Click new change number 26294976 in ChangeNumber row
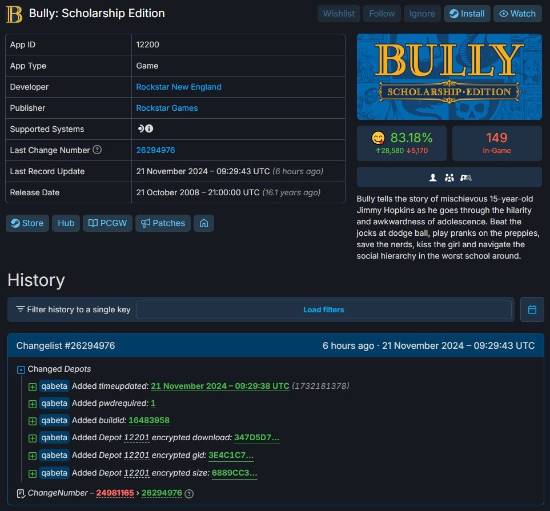Image resolution: width=550 pixels, height=511 pixels. [162, 493]
